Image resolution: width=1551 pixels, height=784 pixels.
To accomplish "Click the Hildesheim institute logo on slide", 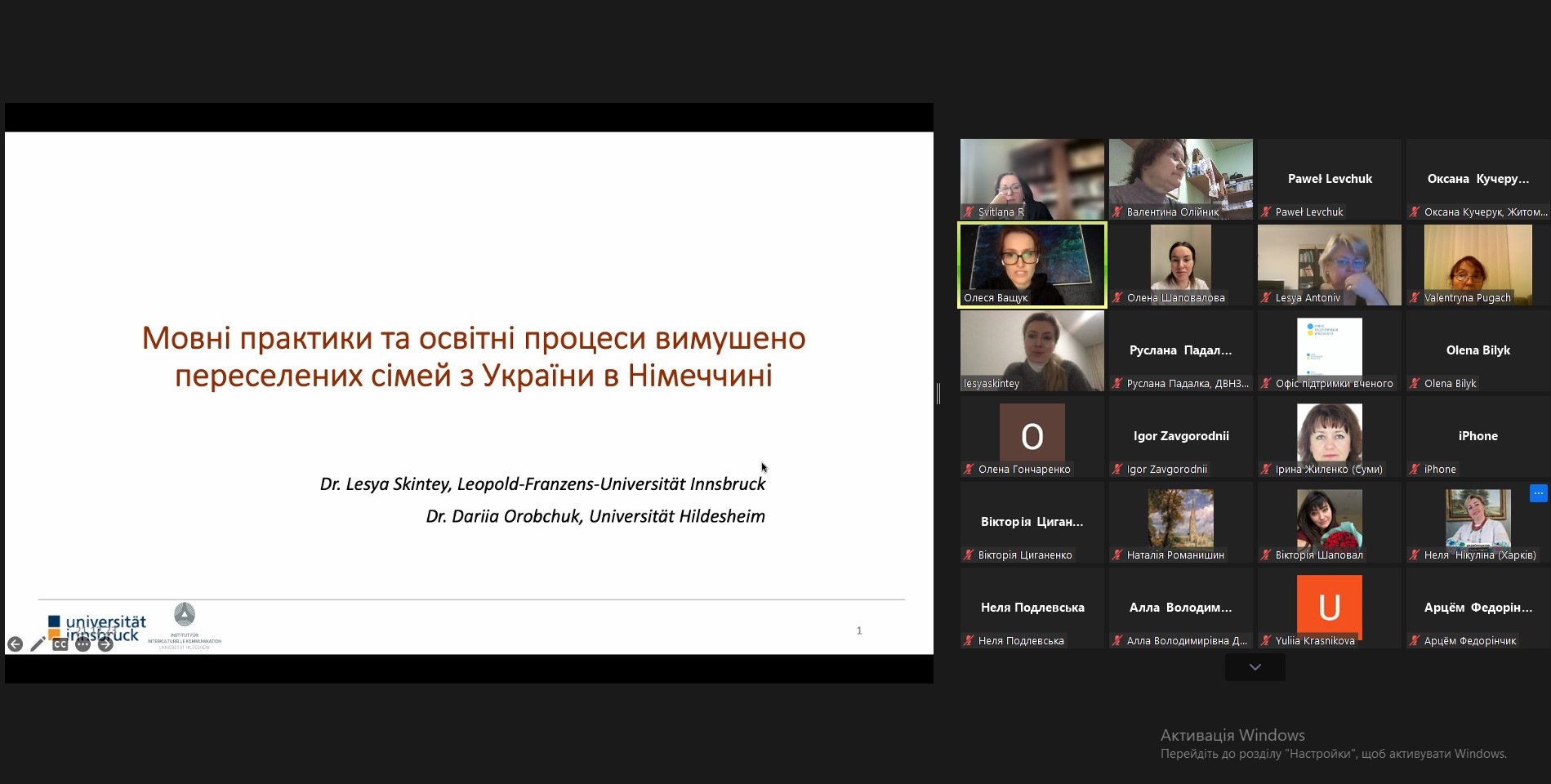I will click(185, 626).
